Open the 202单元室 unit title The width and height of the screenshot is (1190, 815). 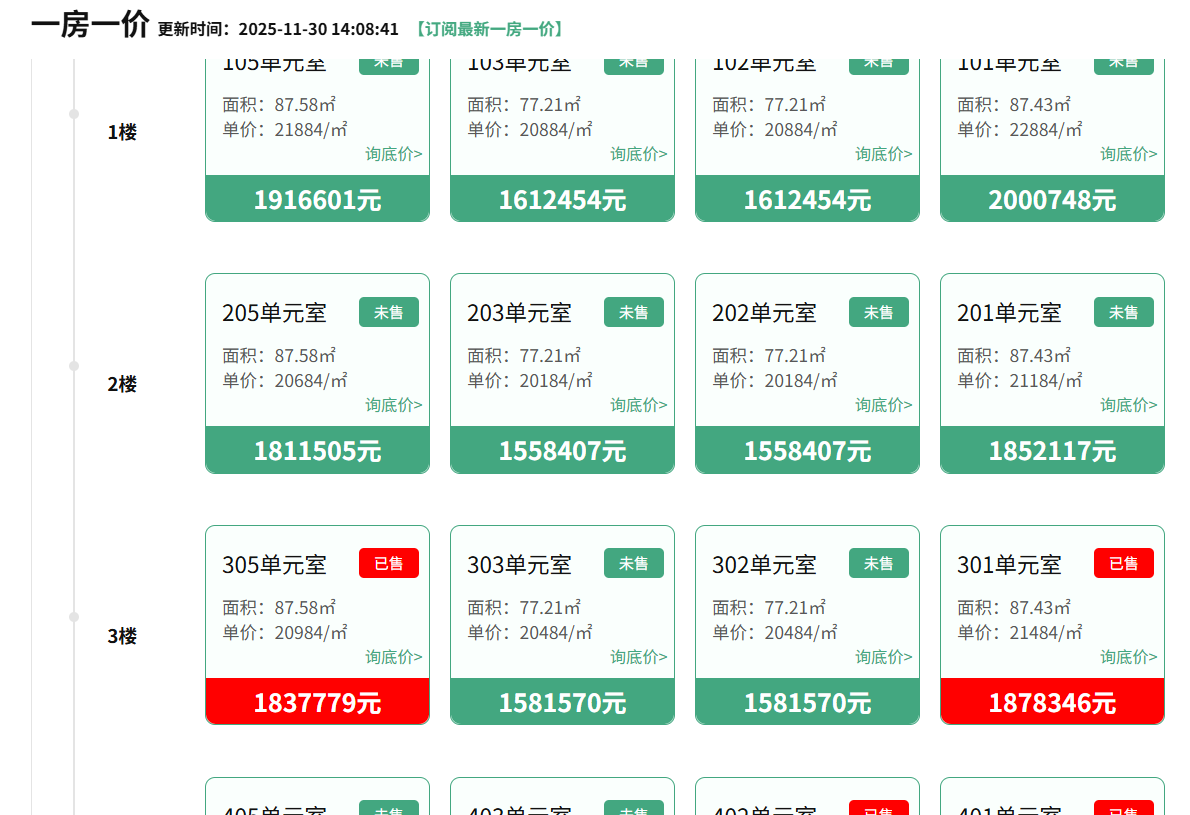coord(764,313)
